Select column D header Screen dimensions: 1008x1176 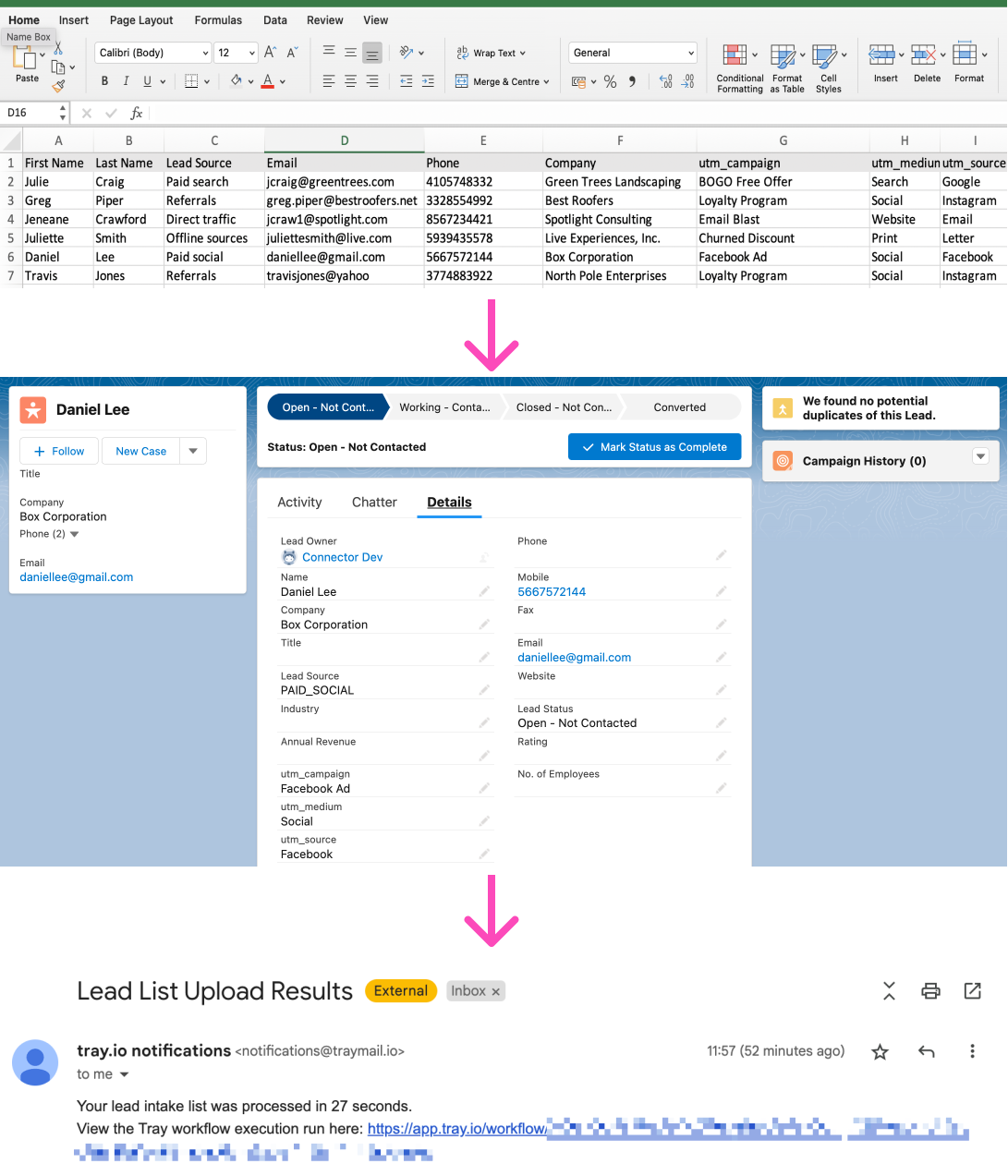[345, 140]
